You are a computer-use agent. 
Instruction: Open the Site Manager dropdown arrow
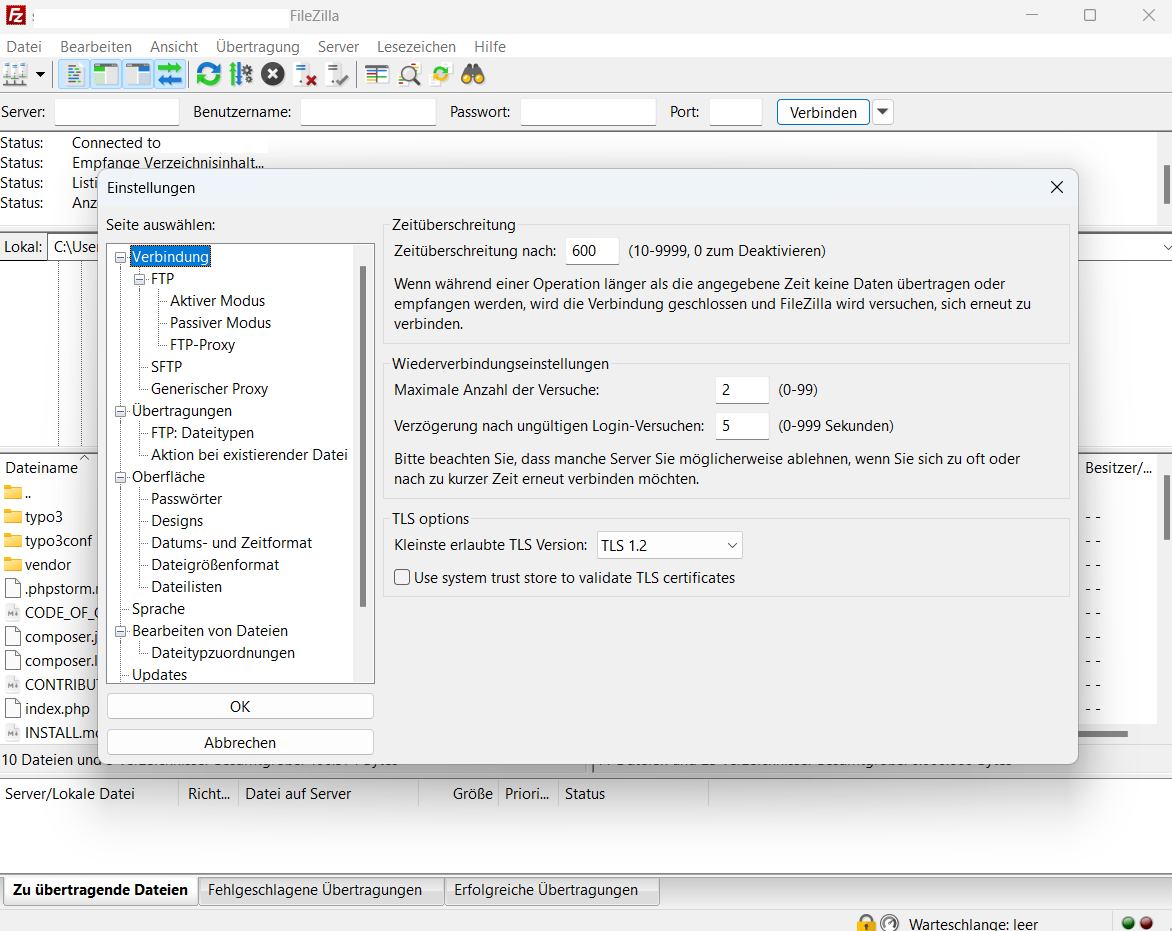tap(40, 75)
